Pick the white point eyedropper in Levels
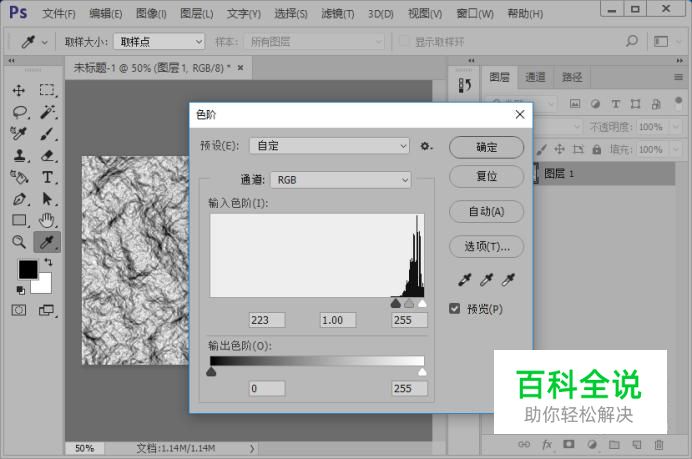Image resolution: width=692 pixels, height=459 pixels. tap(508, 279)
